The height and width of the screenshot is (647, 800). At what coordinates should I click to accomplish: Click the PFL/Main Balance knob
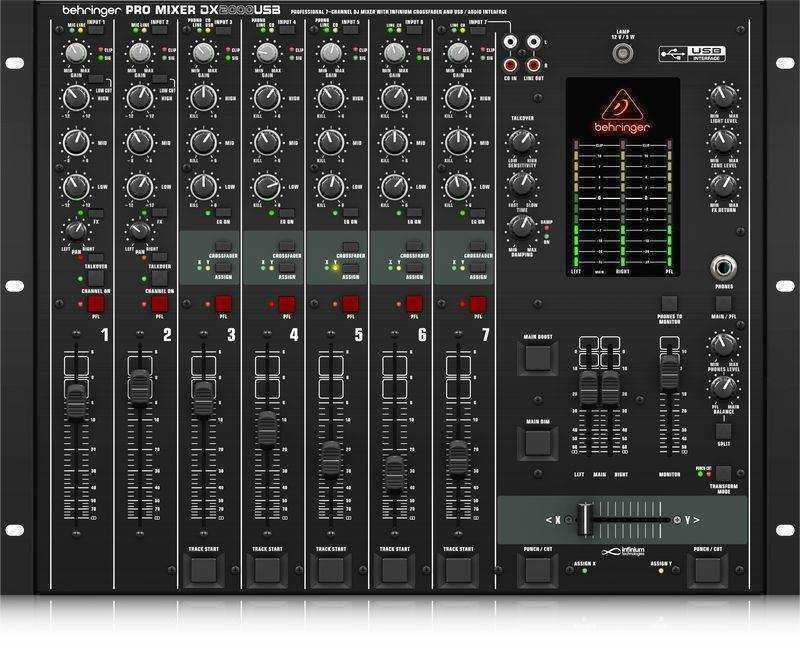pos(723,387)
